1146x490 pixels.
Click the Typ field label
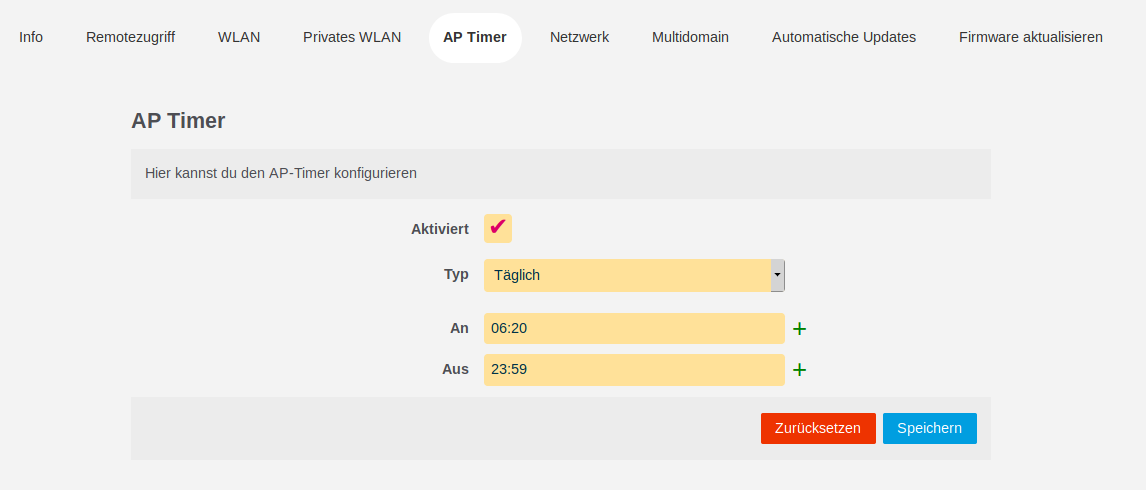456,274
